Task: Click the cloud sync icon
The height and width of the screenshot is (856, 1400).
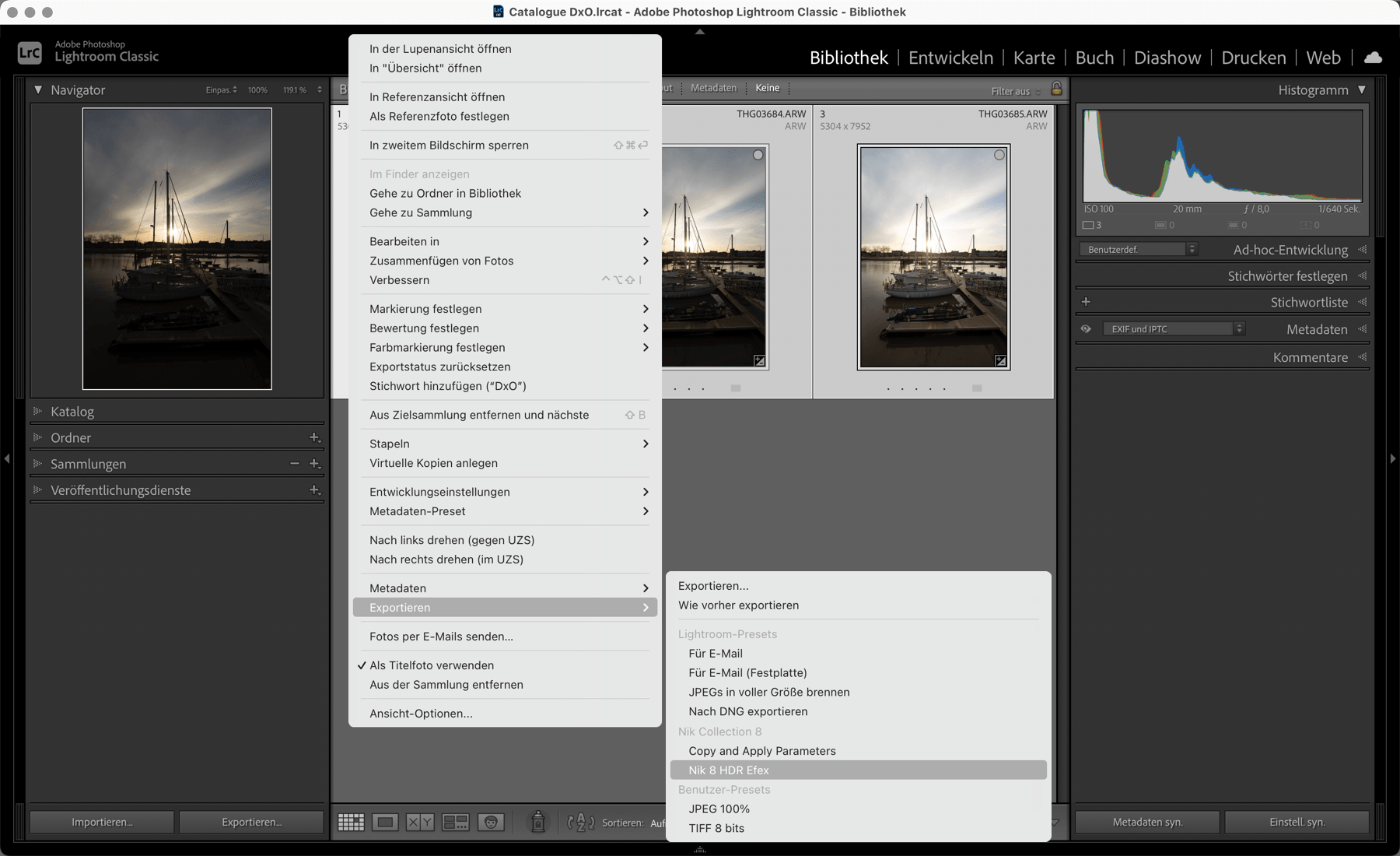Action: point(1374,58)
